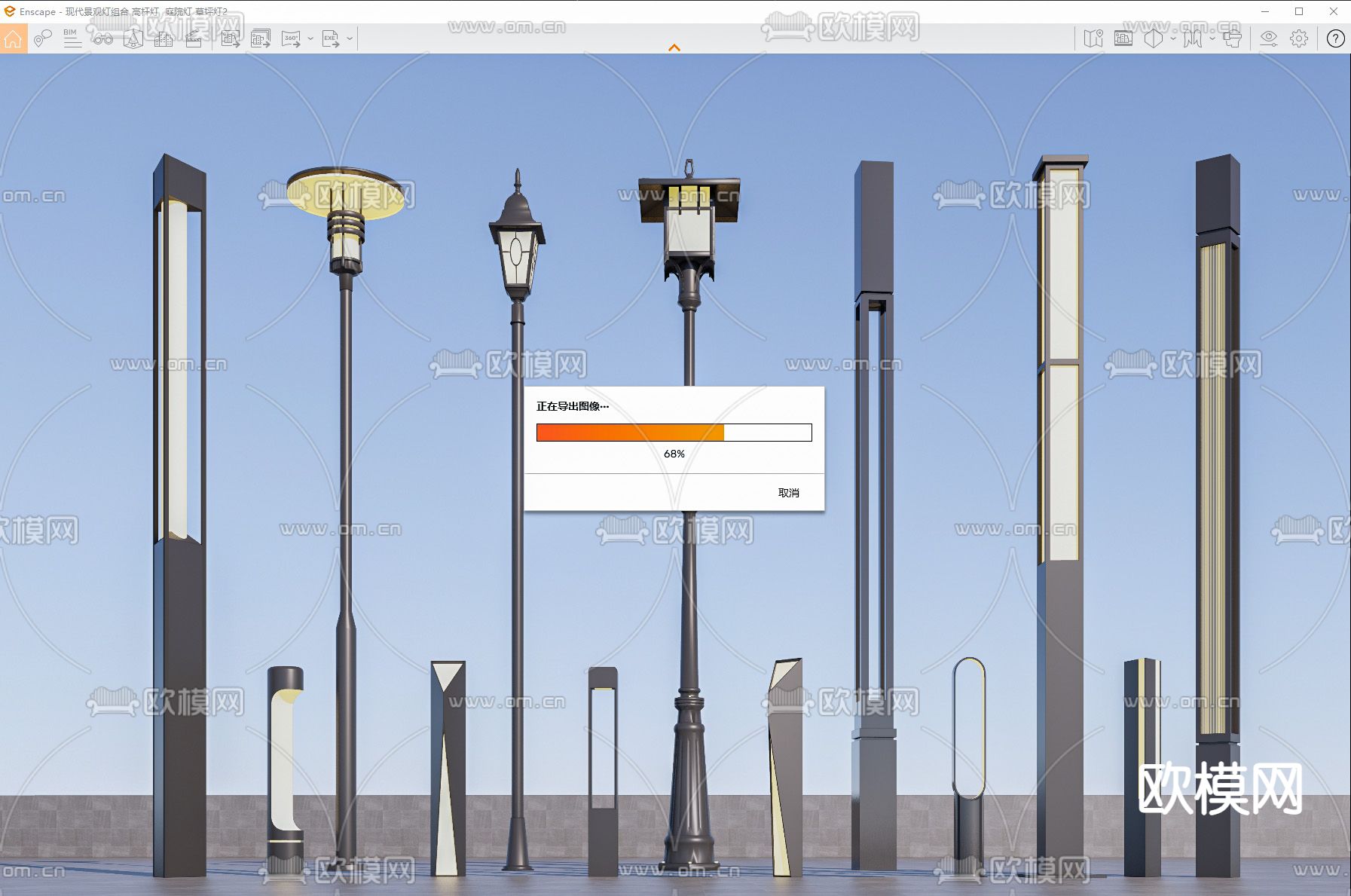1351x896 pixels.
Task: Click 取消 to cancel the image export
Action: click(788, 493)
